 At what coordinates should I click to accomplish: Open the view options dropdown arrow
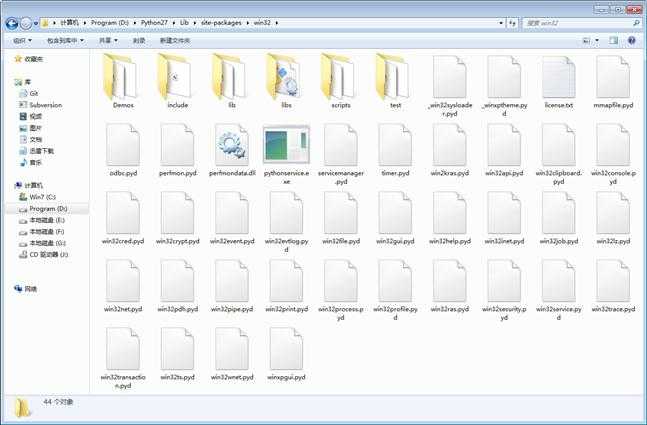pos(597,40)
